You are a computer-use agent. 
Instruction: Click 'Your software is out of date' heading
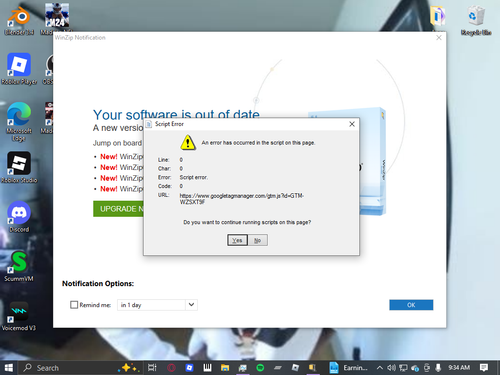pos(176,114)
